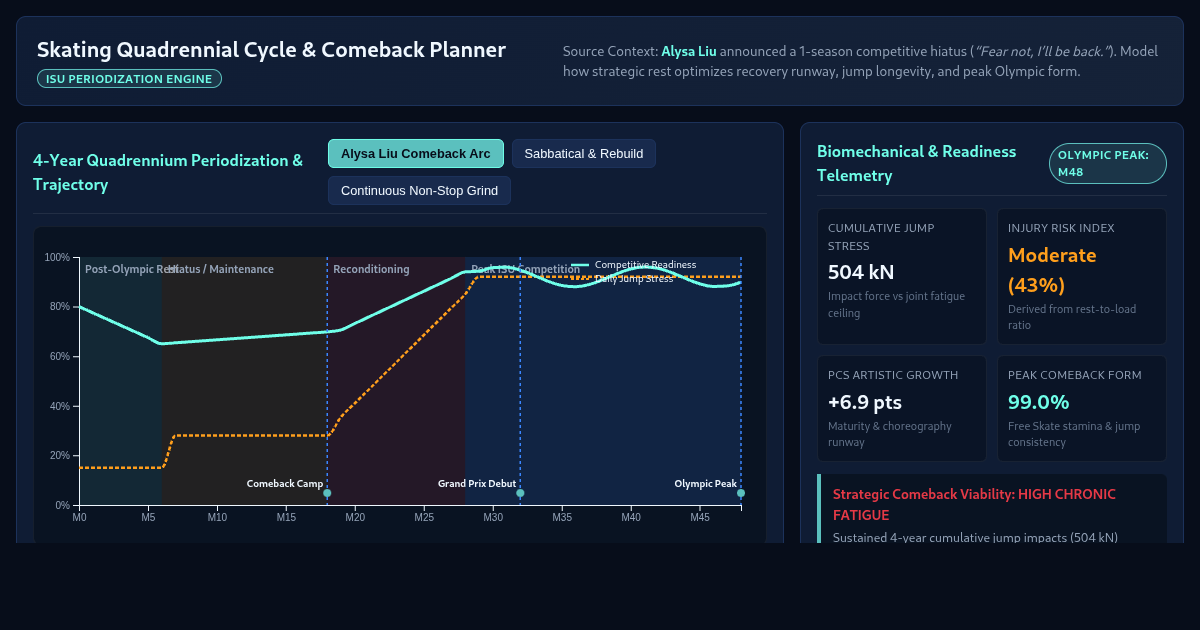Click the Skating Quadrennial Cycle page title
The height and width of the screenshot is (630, 1200).
271,50
